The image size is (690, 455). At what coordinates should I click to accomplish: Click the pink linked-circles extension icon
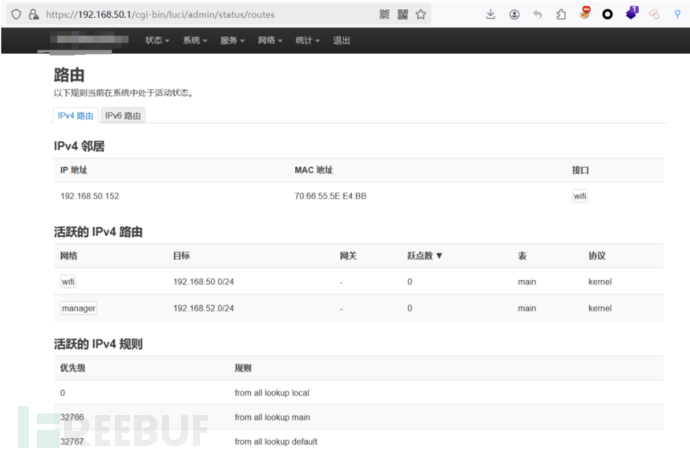point(654,15)
